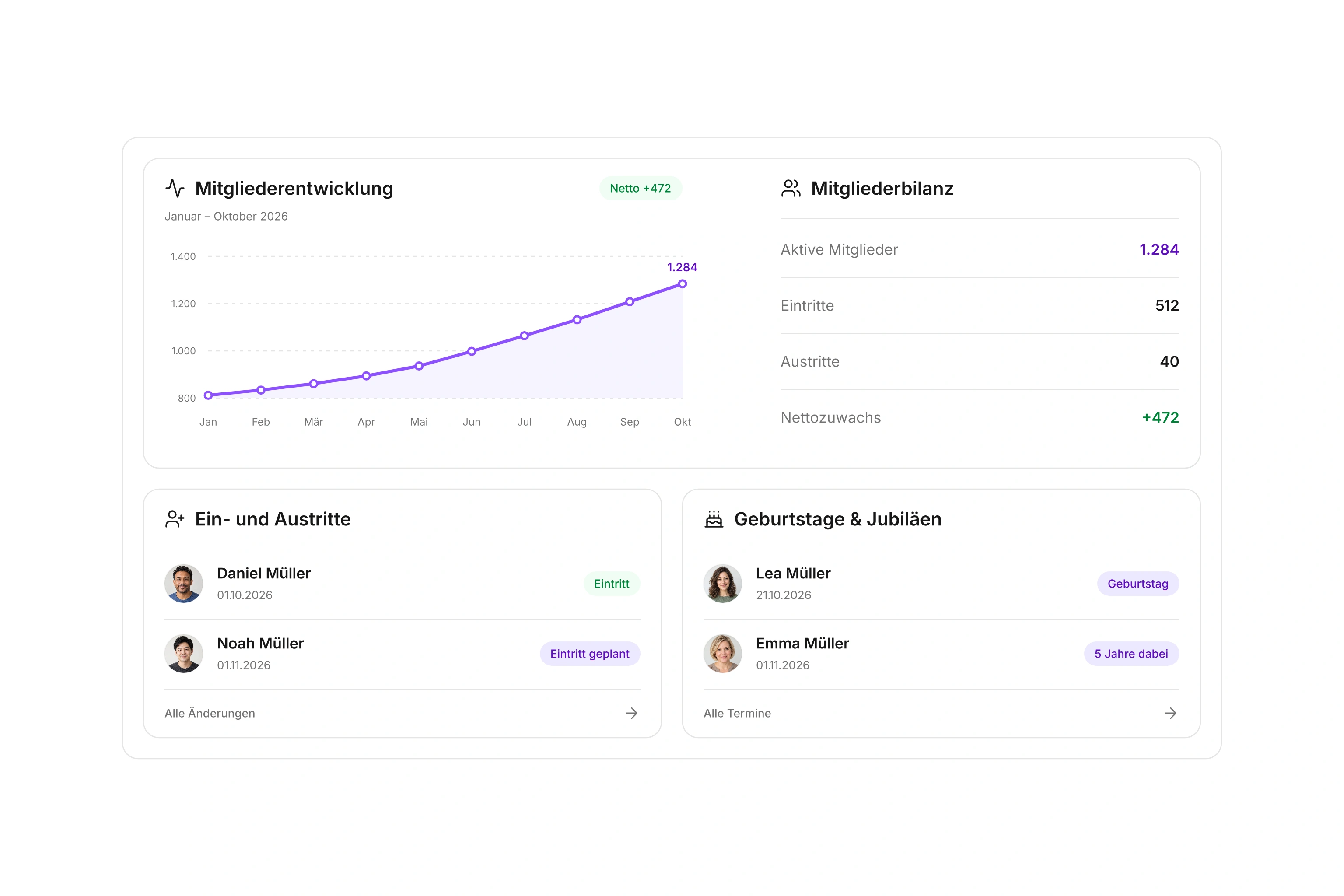1344x896 pixels.
Task: Click the name Noah Müller
Action: 260,644
